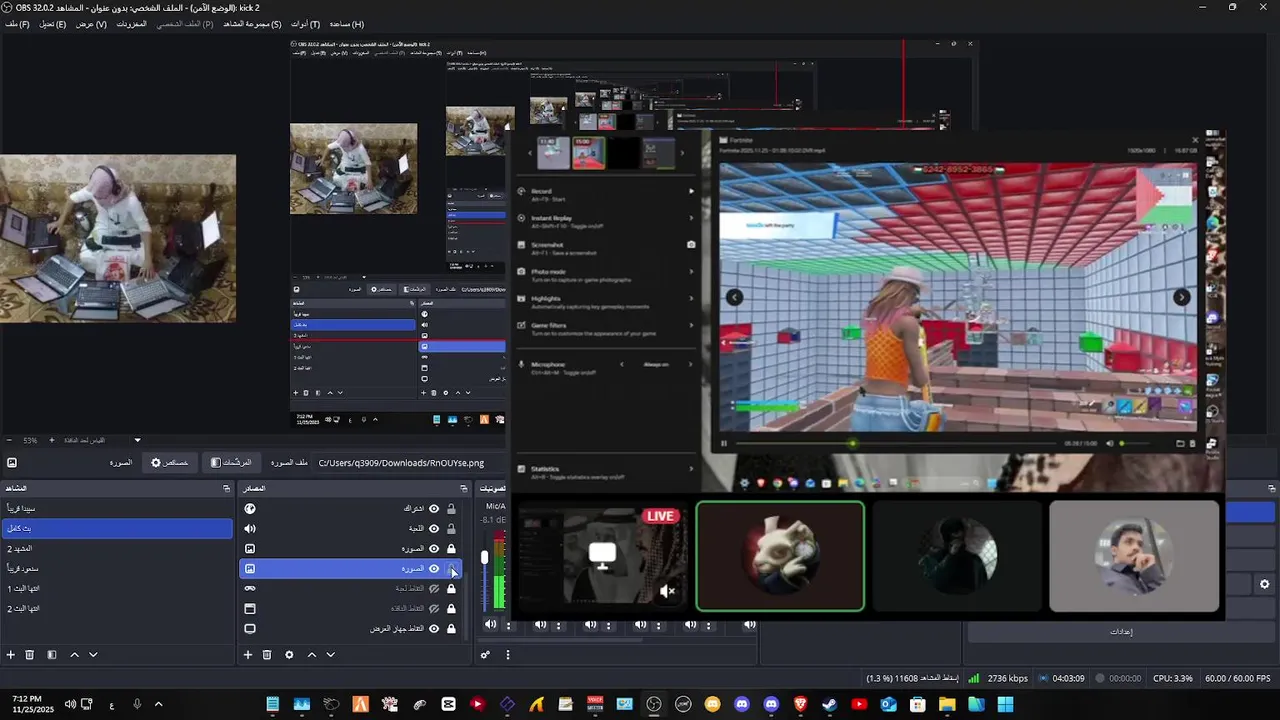Remove the selected source
Screen dimensions: 1280x720
click(267, 655)
